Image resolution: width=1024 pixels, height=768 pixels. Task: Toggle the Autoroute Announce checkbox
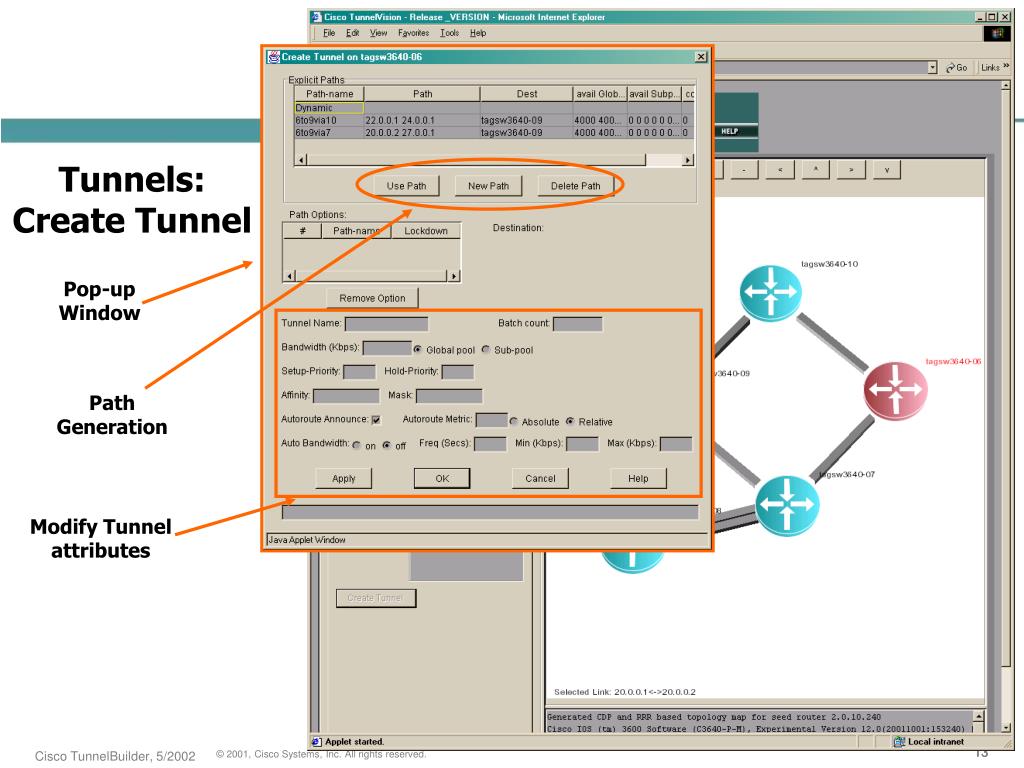tap(376, 420)
